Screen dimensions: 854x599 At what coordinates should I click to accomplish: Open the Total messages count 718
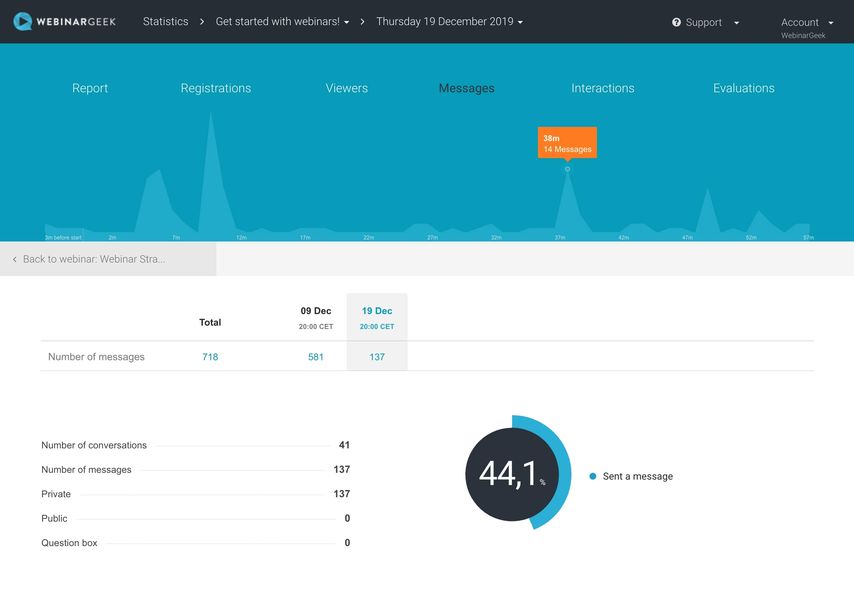[210, 356]
